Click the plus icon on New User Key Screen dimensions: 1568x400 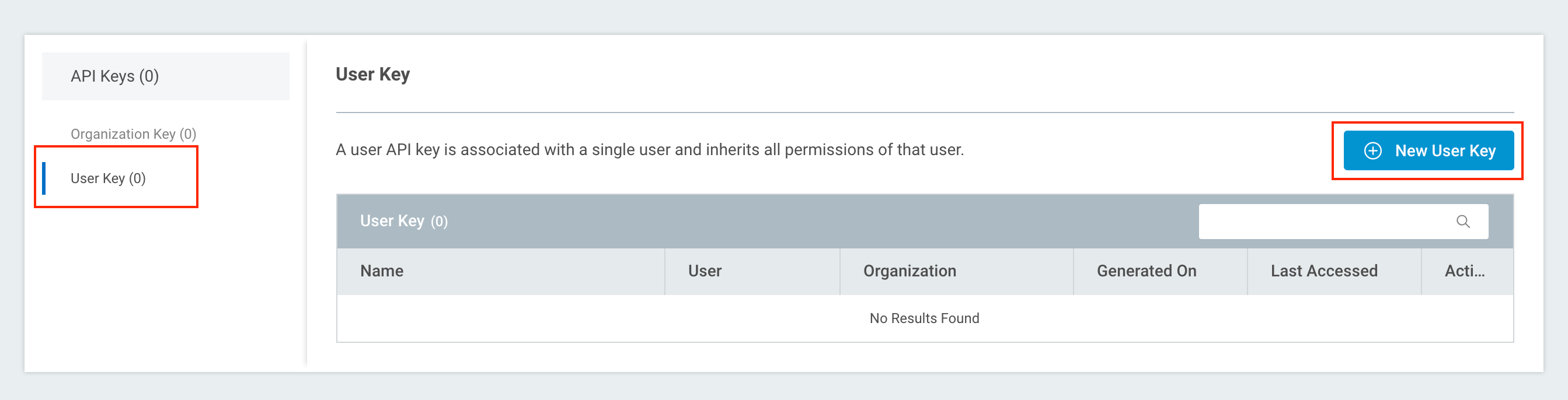click(x=1372, y=151)
